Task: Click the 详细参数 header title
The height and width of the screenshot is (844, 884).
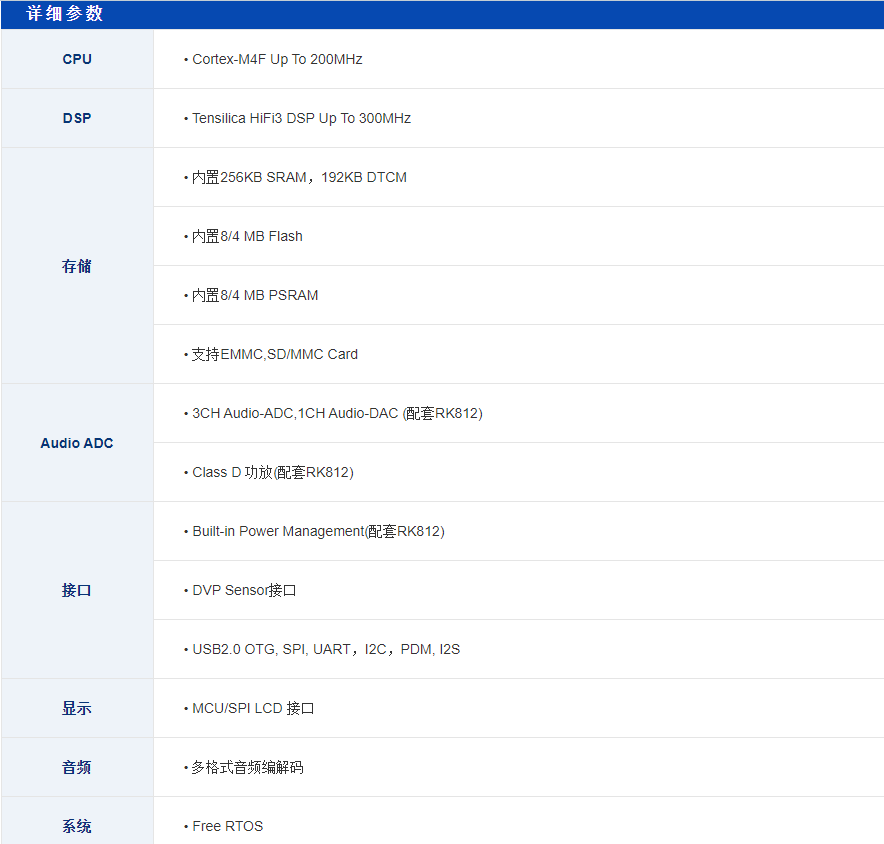Action: pyautogui.click(x=64, y=14)
